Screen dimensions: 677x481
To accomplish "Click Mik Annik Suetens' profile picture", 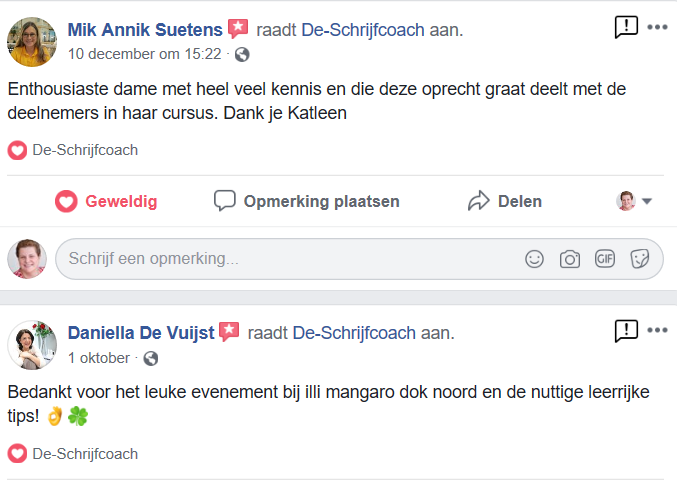I will point(32,41).
